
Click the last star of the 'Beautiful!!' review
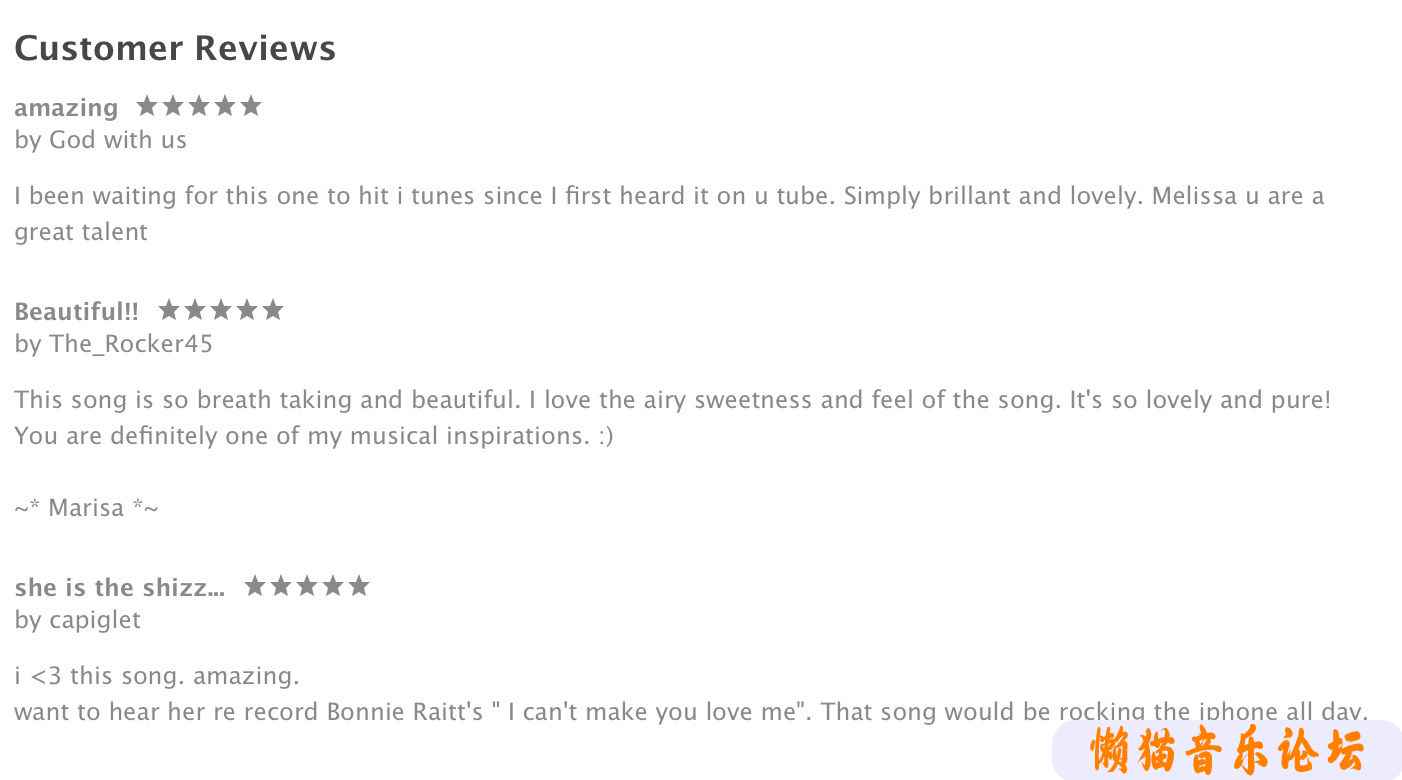pyautogui.click(x=273, y=310)
